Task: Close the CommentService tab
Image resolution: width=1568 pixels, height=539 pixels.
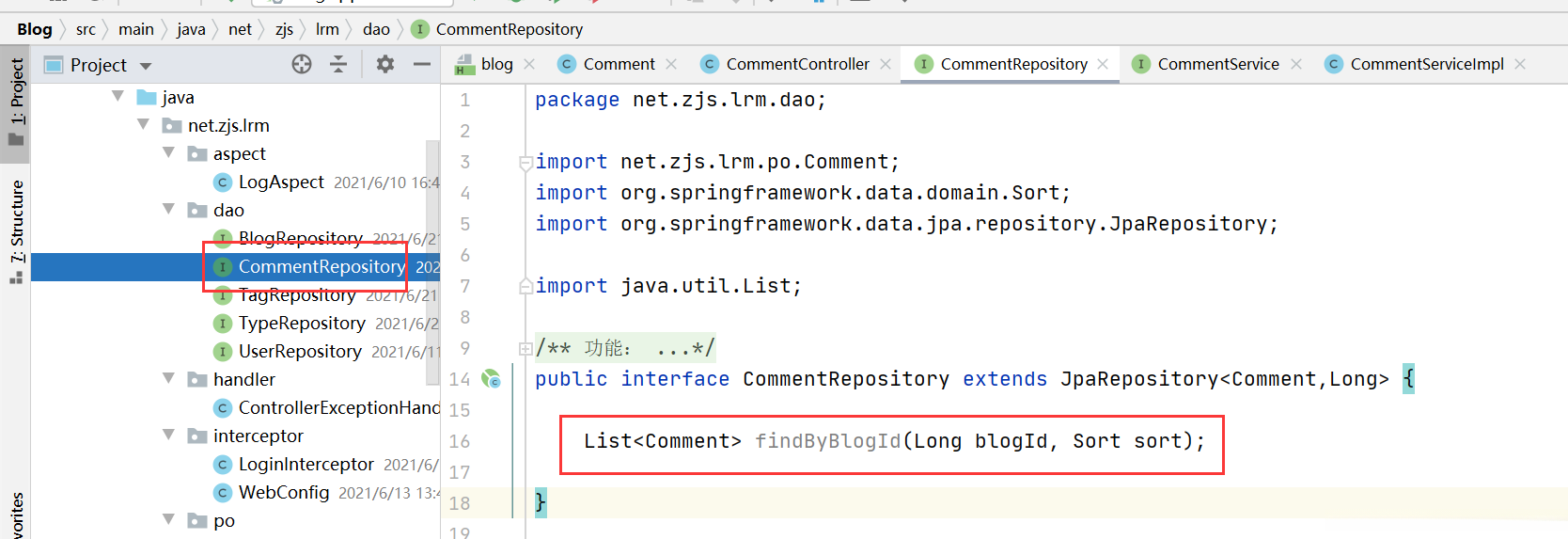Action: (1296, 64)
